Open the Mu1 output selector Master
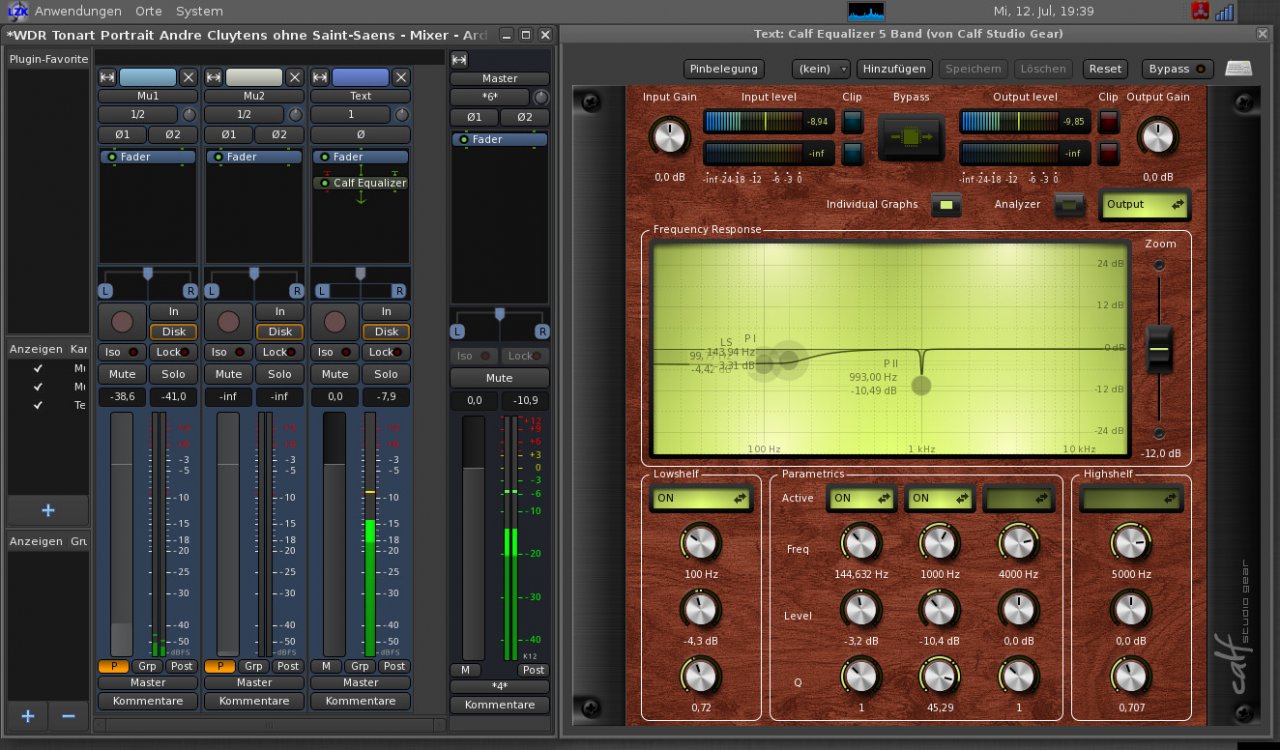 pyautogui.click(x=148, y=683)
